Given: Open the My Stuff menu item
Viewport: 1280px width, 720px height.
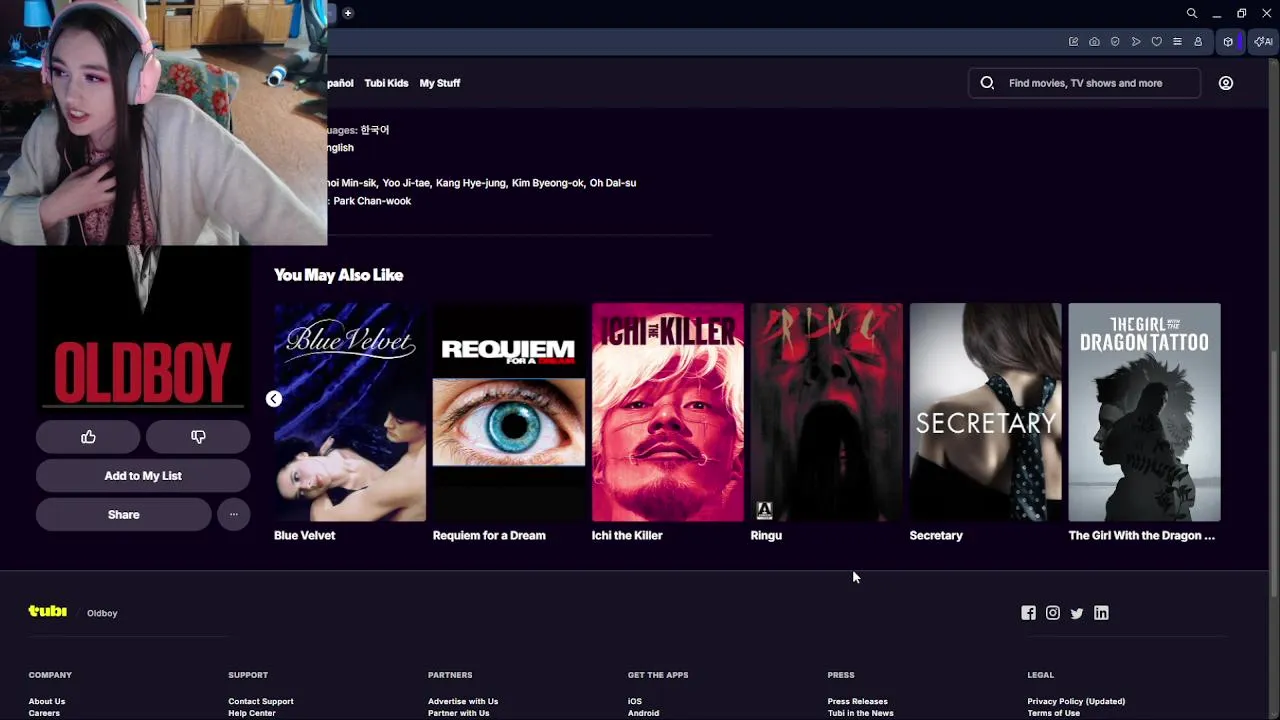Looking at the screenshot, I should [x=440, y=83].
